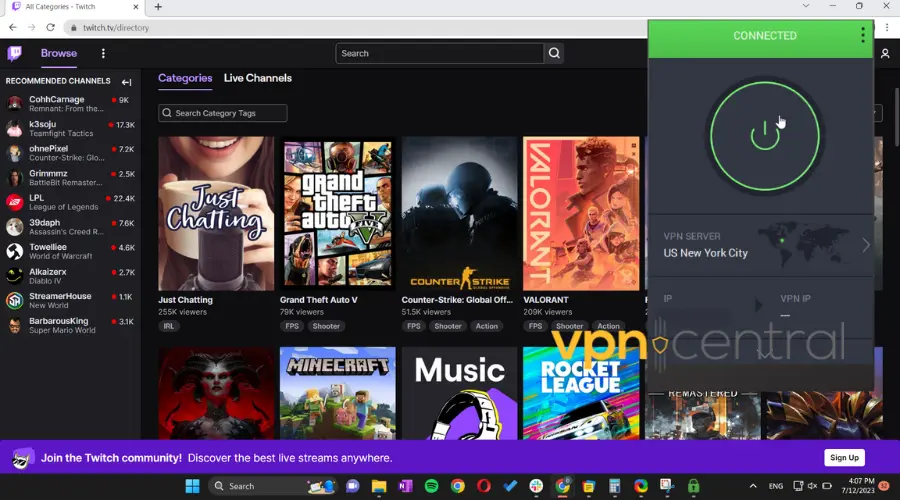Open Slack from taskbar

click(x=536, y=486)
